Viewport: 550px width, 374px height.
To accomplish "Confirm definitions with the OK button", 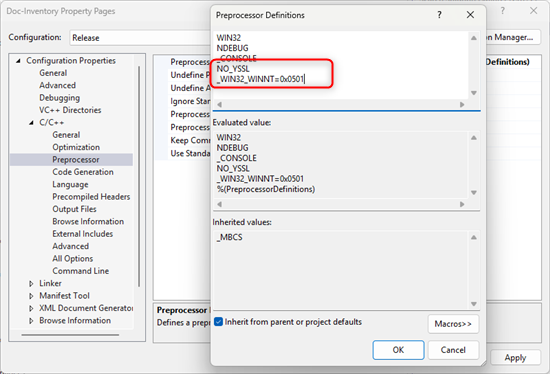I will [x=398, y=350].
